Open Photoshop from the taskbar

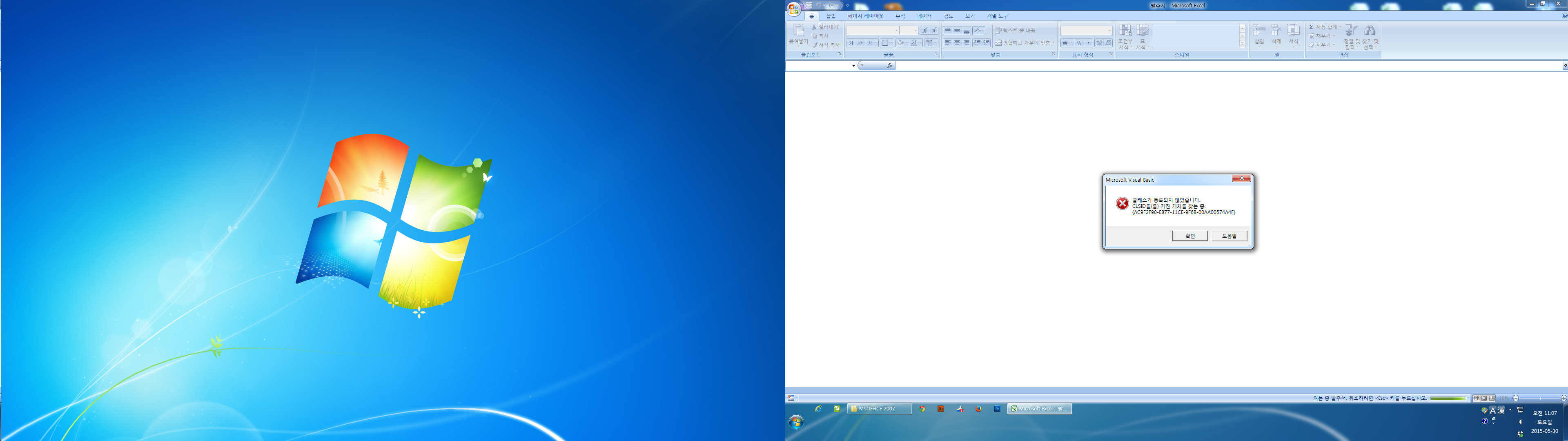[x=997, y=409]
